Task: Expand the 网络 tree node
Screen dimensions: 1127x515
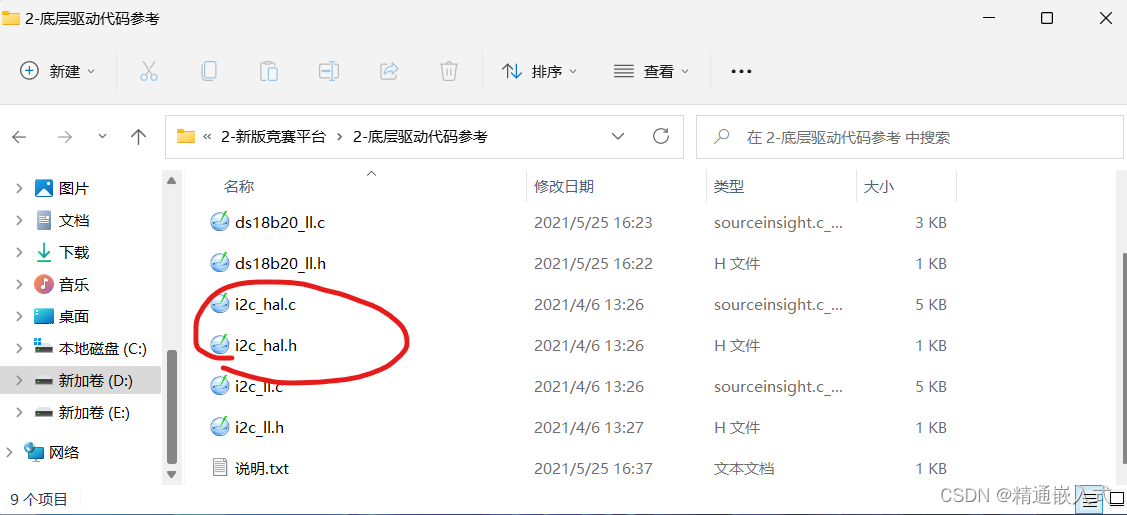Action: coord(9,453)
